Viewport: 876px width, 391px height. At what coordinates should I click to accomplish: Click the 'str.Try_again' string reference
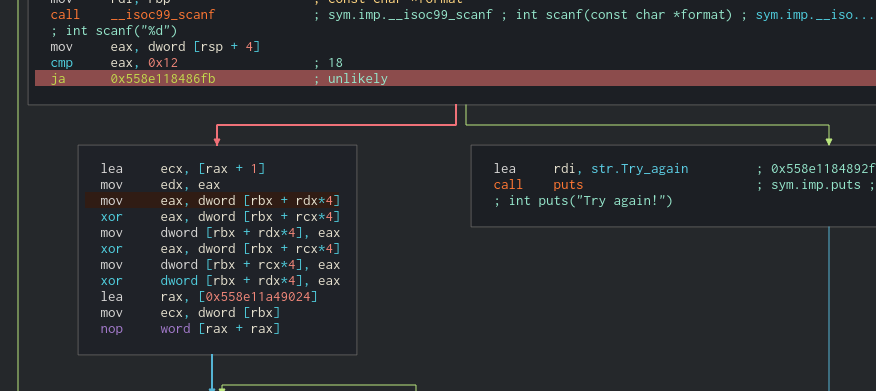click(640, 169)
